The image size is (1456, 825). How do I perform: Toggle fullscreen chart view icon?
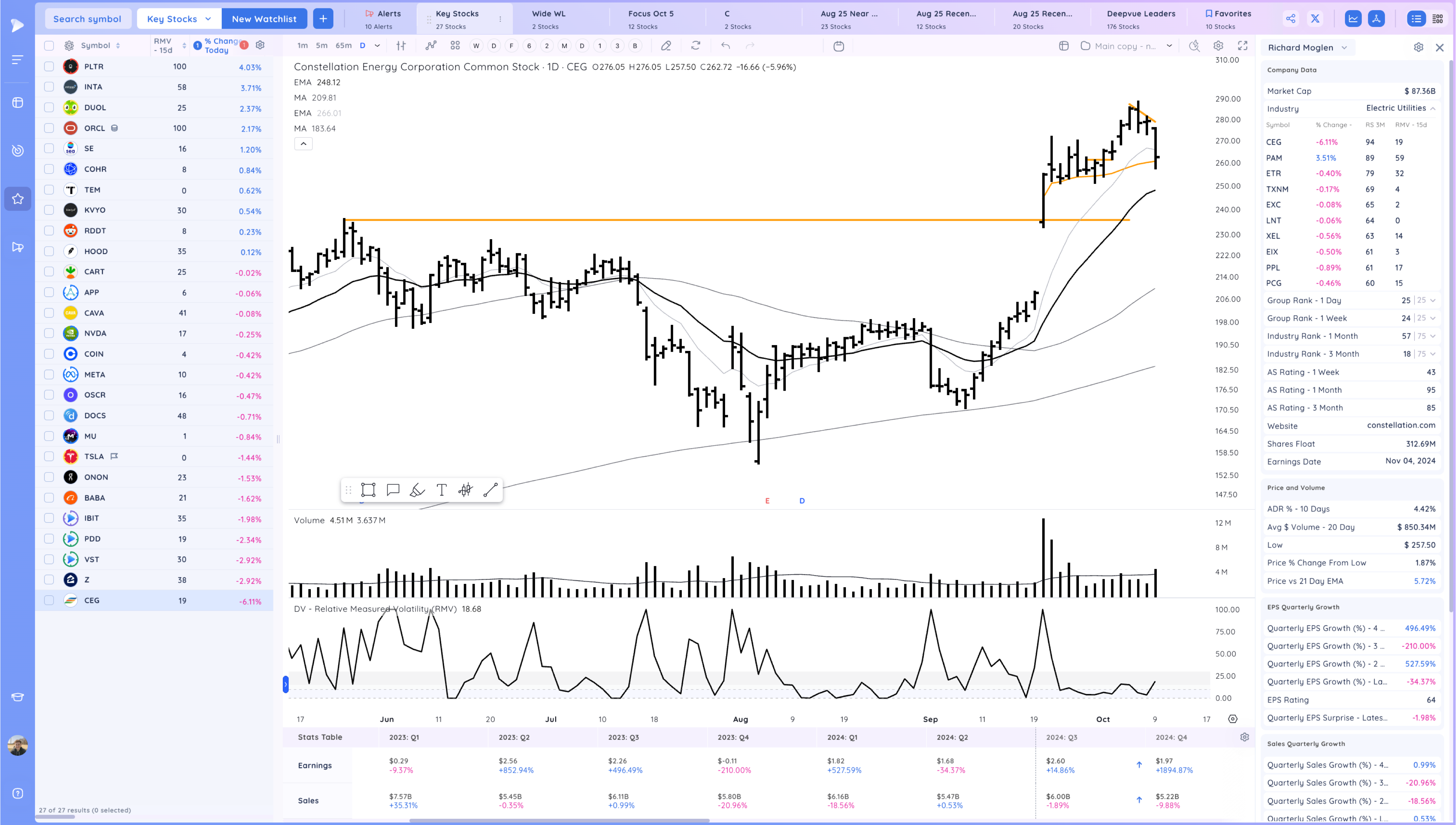[x=1242, y=46]
